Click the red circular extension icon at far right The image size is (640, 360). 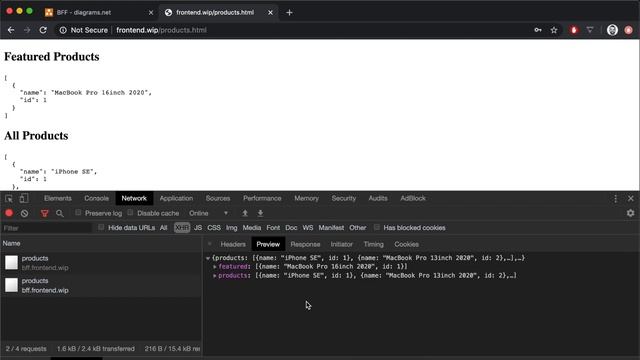(629, 30)
